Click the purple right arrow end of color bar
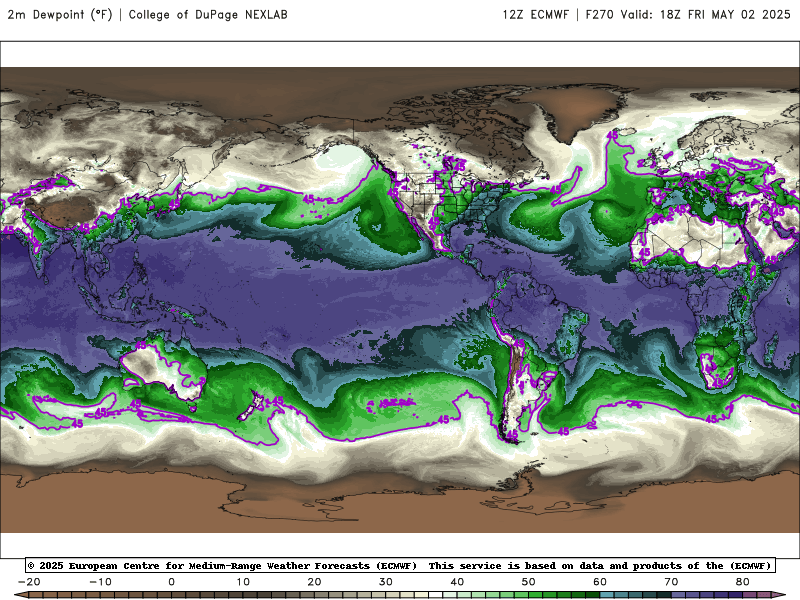This screenshot has height=600, width=800. 780,595
